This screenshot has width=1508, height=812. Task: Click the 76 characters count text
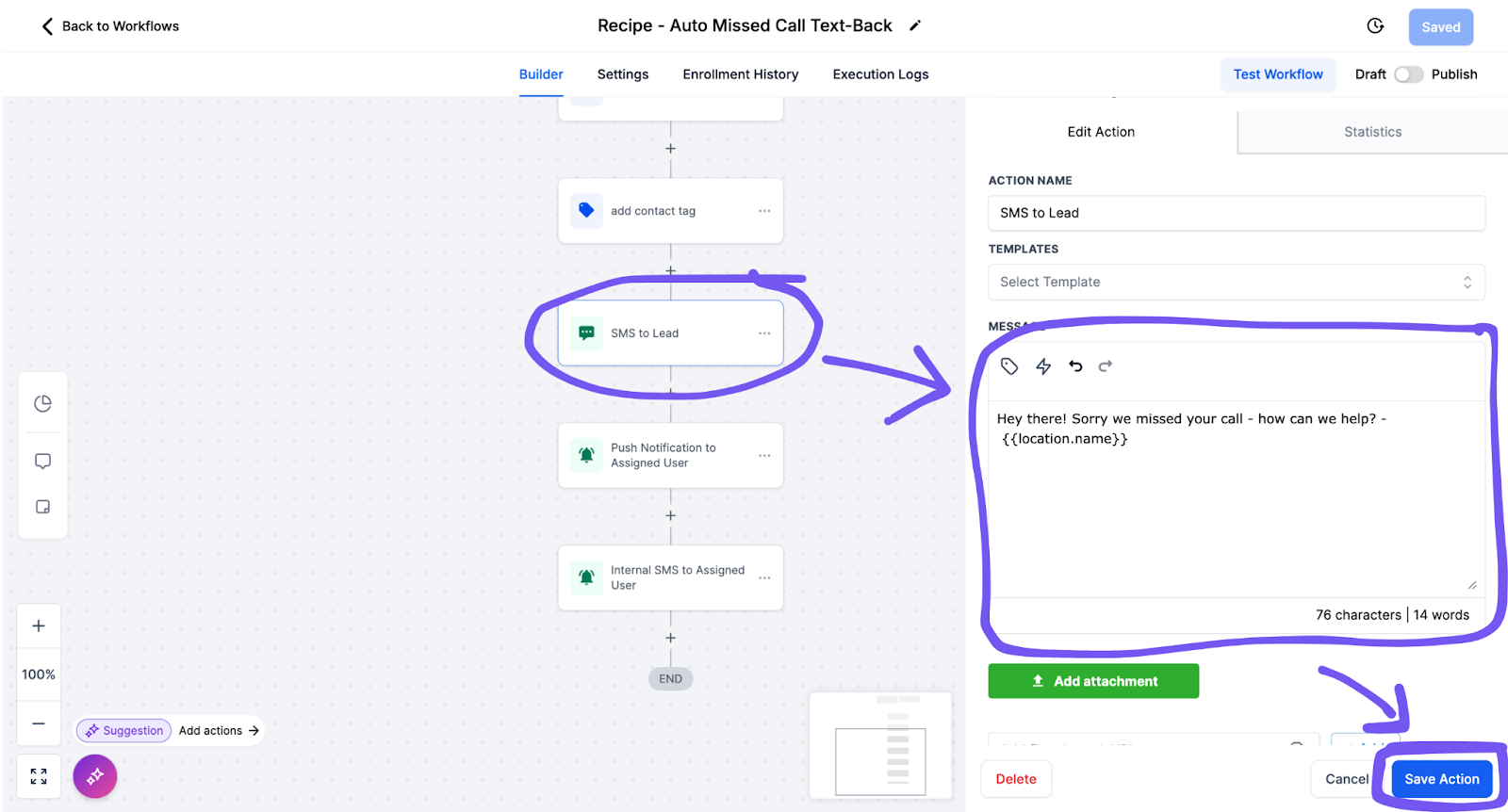click(1358, 615)
